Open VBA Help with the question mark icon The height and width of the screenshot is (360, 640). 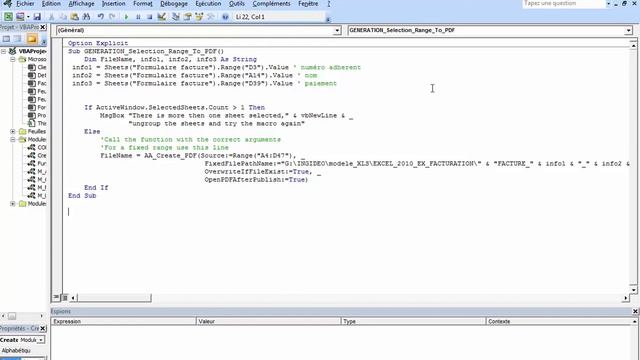click(225, 17)
